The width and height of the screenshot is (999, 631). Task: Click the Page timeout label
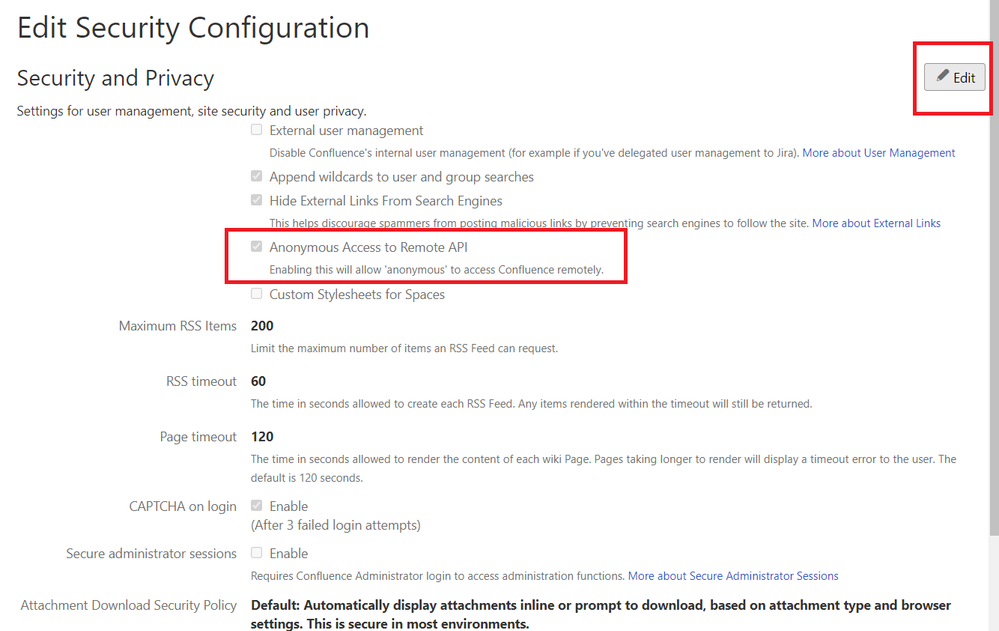click(x=198, y=437)
